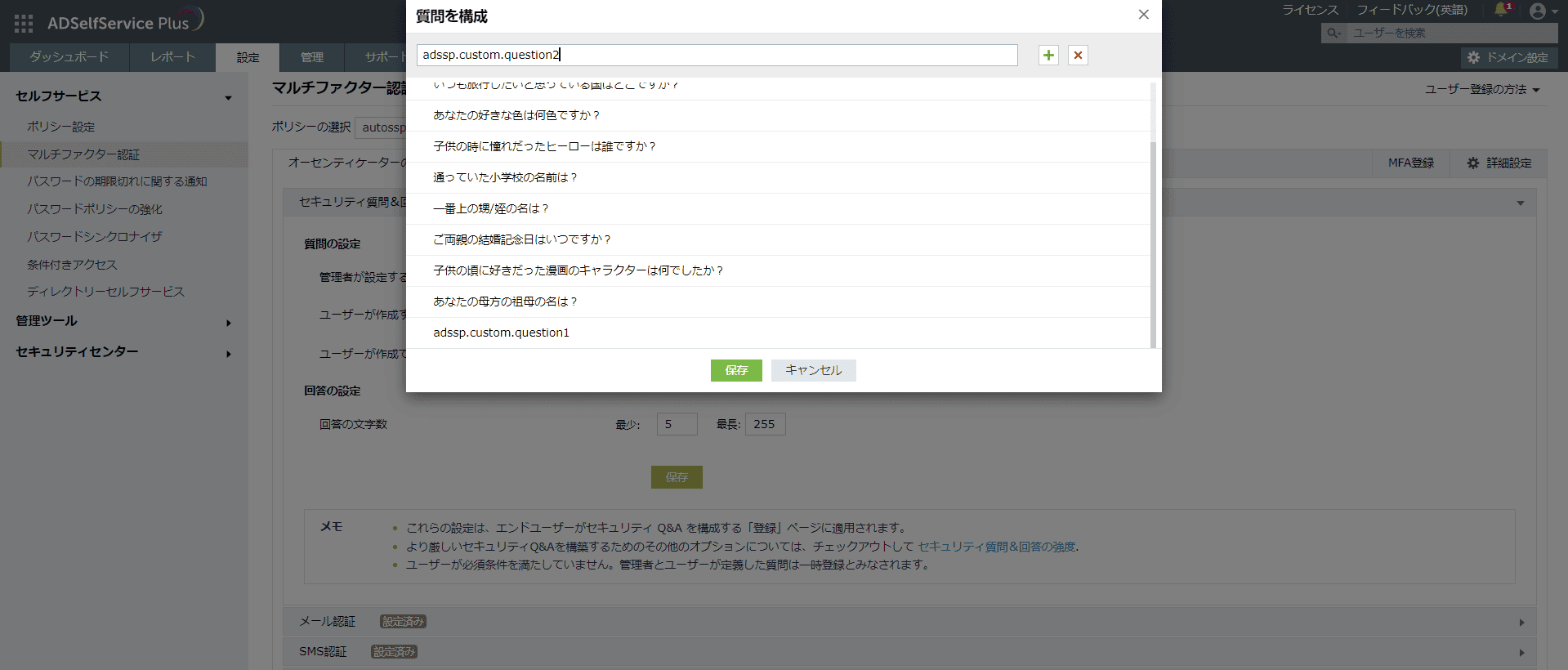
Task: Select question あなたの好きな色は何色ですか？
Action: click(x=778, y=115)
